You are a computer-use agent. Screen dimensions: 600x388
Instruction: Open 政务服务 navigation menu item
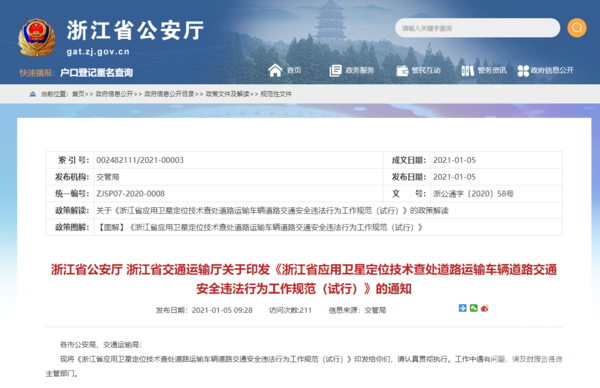[360, 70]
